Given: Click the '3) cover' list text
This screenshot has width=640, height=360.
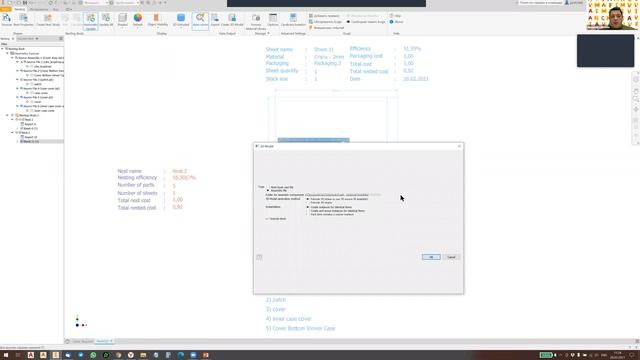Looking at the screenshot, I should 276,309.
